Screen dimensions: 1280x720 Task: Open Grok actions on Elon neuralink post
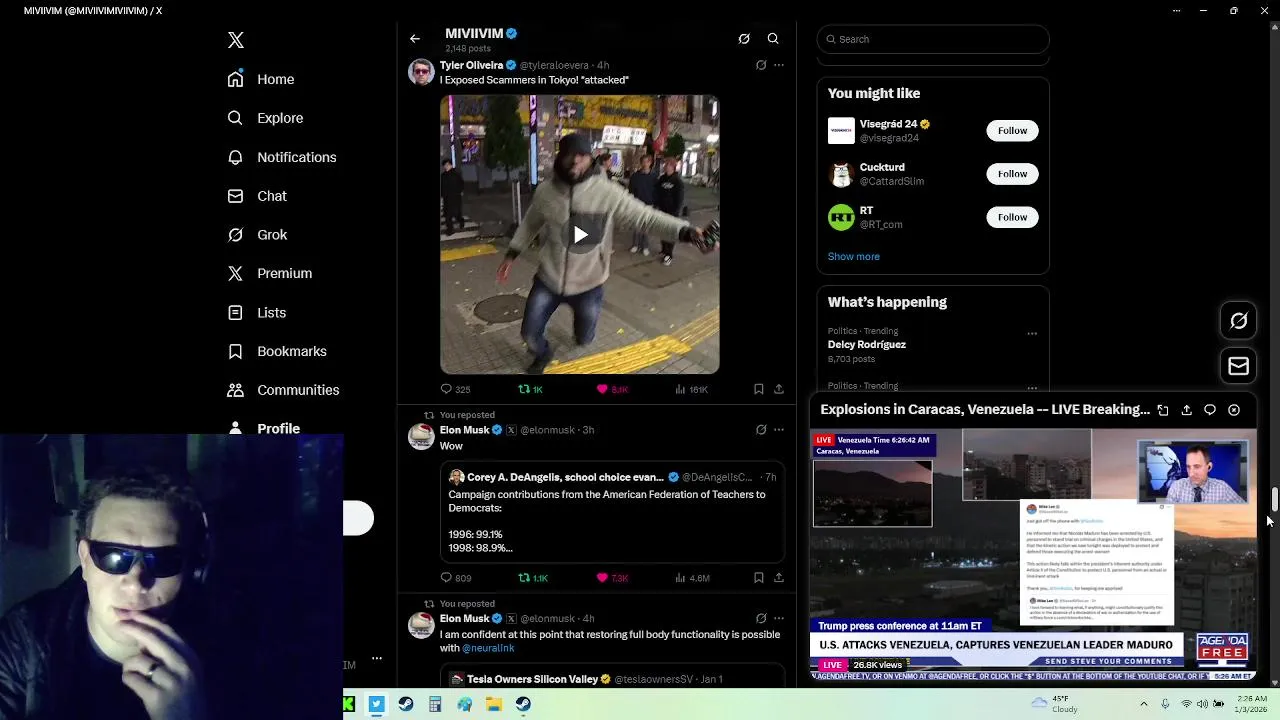click(x=761, y=619)
